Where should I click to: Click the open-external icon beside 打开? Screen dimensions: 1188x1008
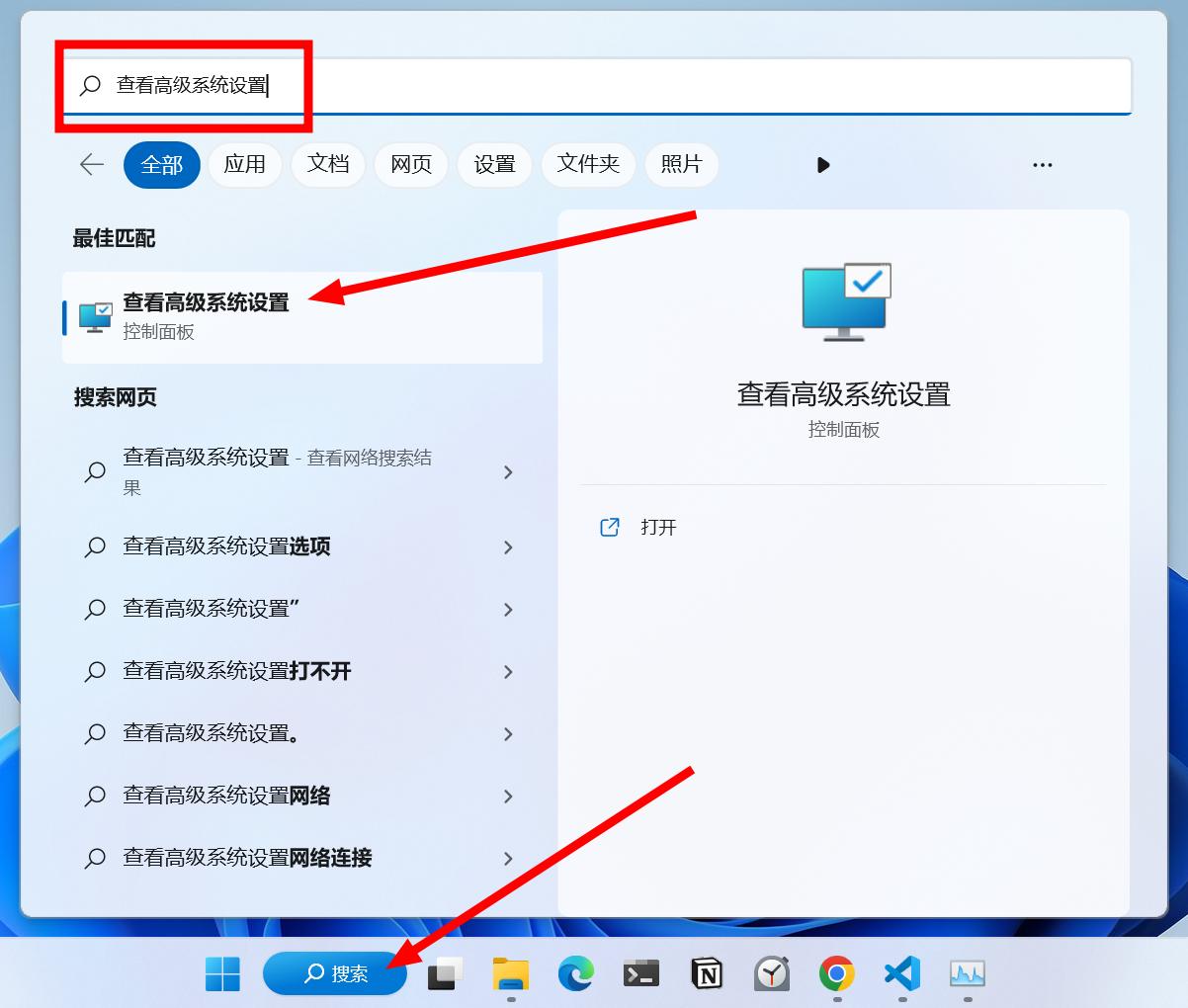click(610, 528)
